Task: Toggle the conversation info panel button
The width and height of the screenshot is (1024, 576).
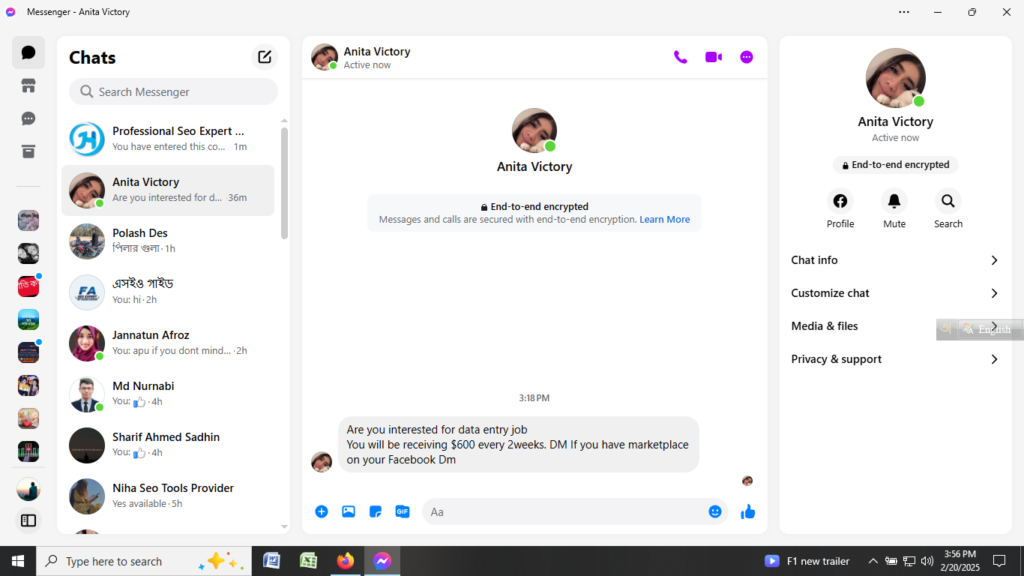Action: [746, 57]
